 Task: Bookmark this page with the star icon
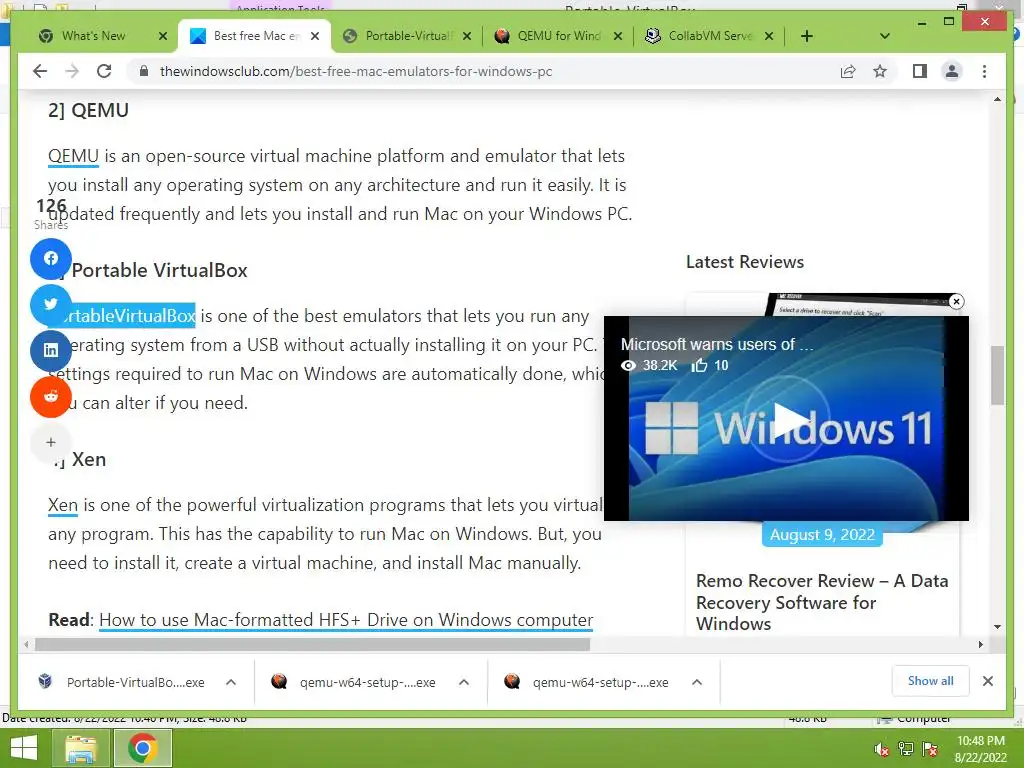[880, 71]
